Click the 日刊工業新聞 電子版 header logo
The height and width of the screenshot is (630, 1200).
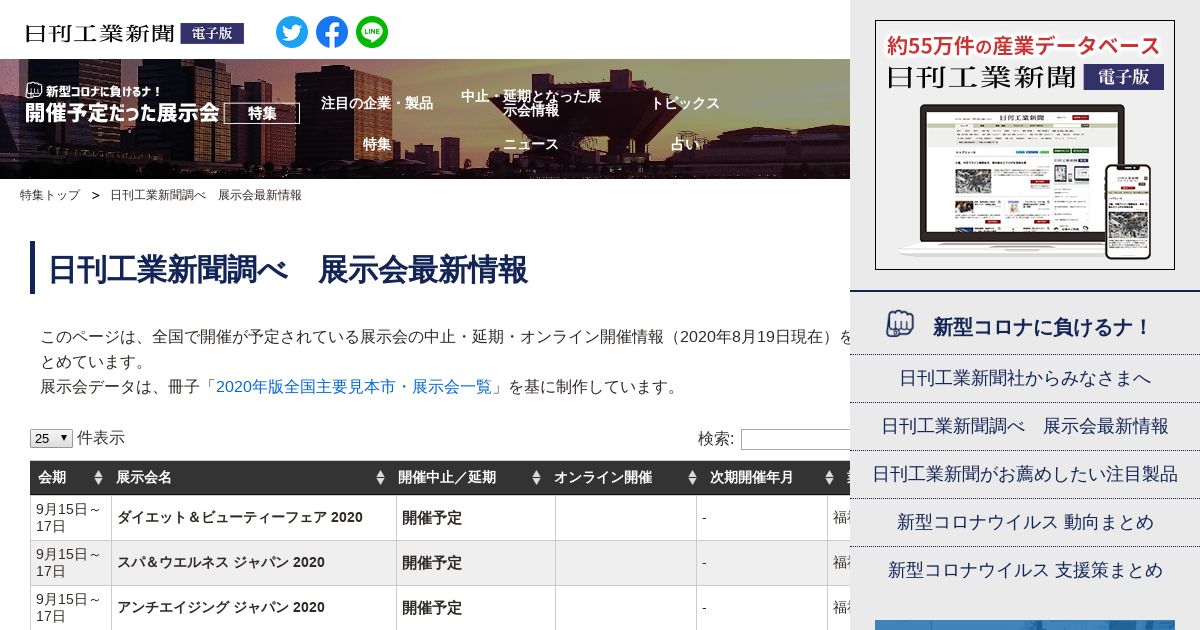coord(135,33)
